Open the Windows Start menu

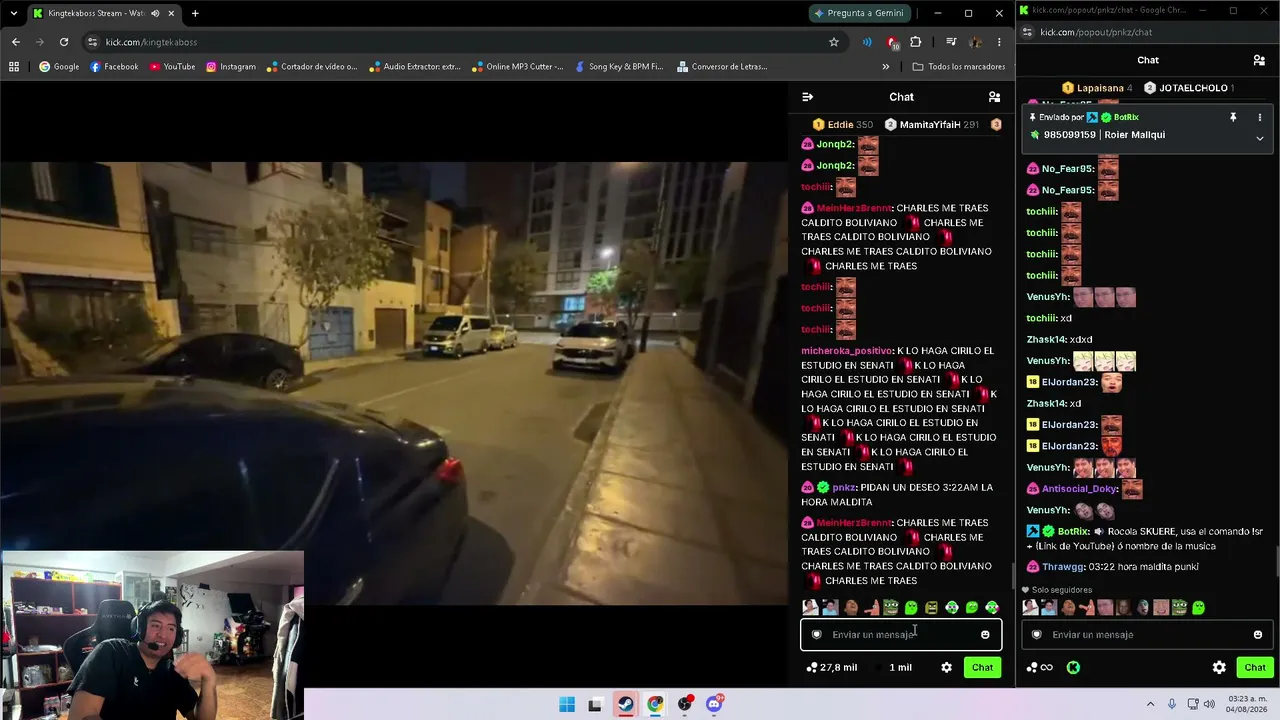567,704
